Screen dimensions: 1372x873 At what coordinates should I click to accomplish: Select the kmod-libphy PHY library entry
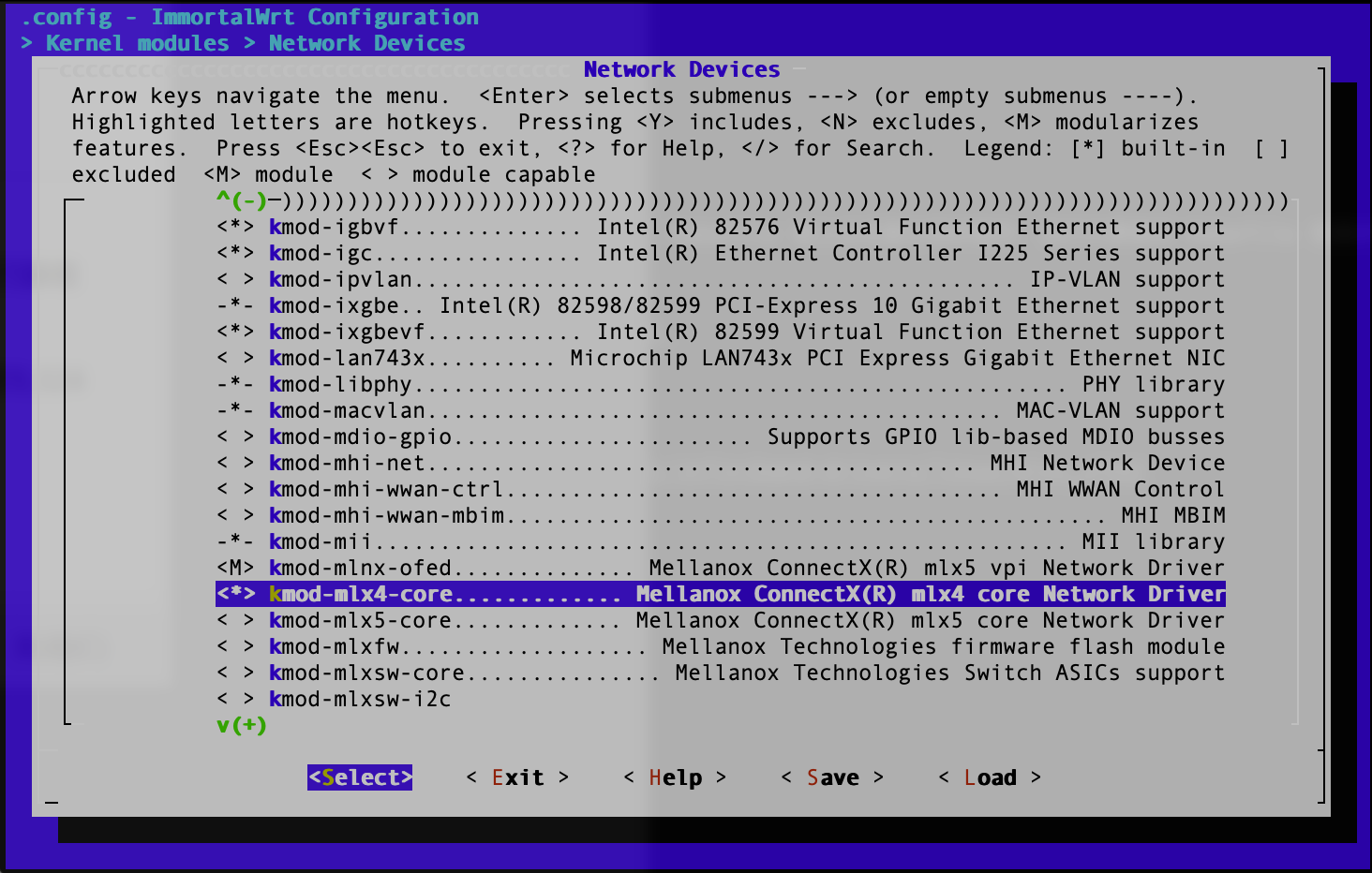coord(721,384)
